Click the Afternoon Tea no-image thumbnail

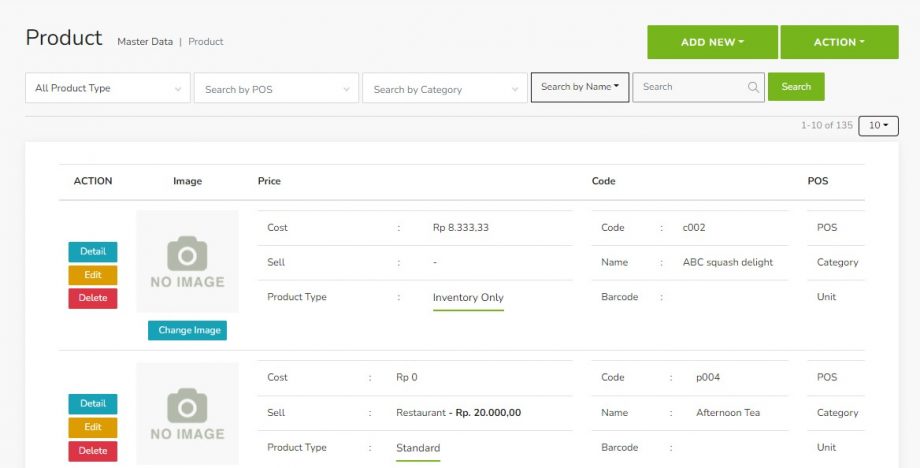[187, 414]
